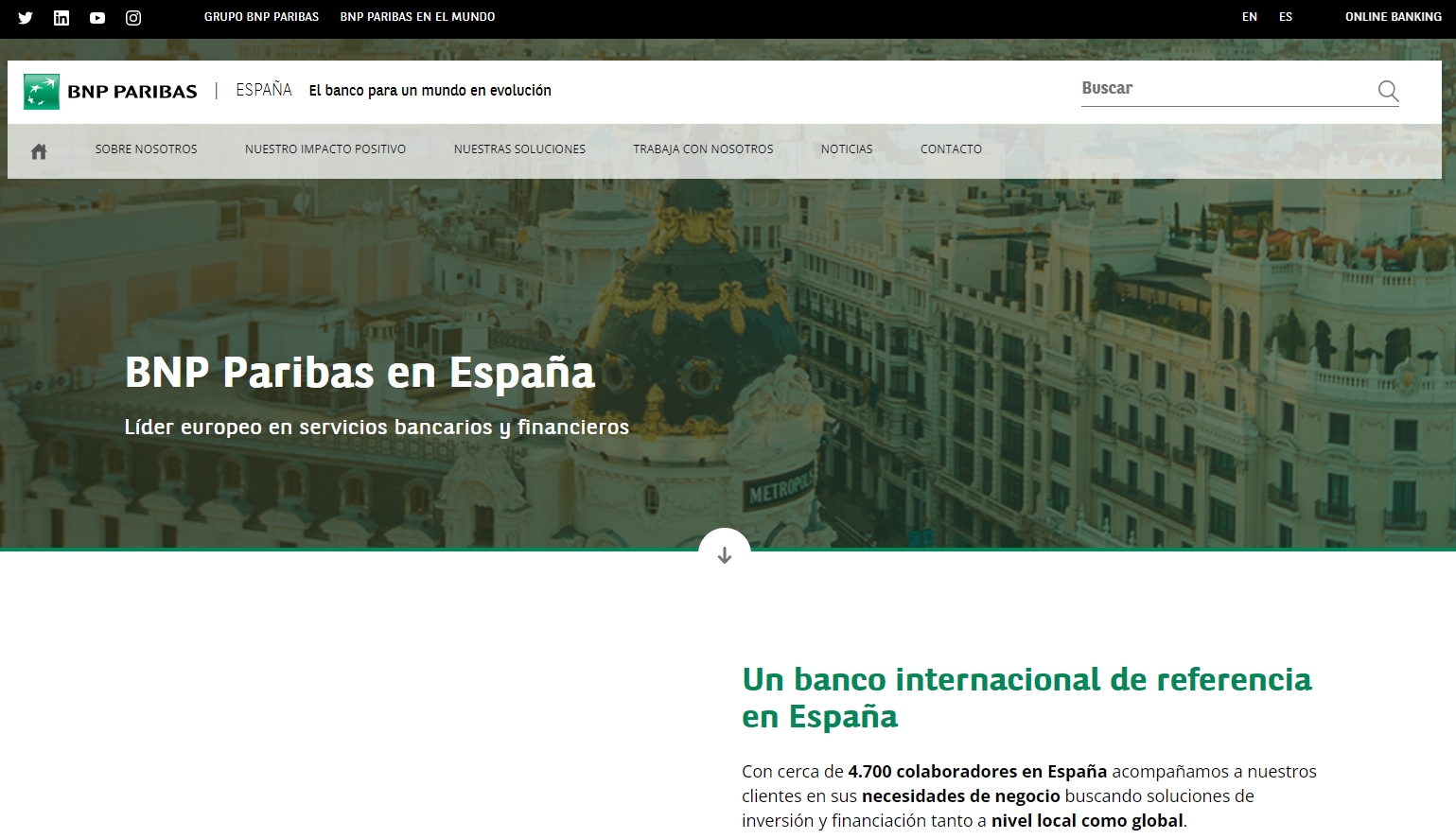Open Nuestro Impacto Positivo menu

coord(325,149)
